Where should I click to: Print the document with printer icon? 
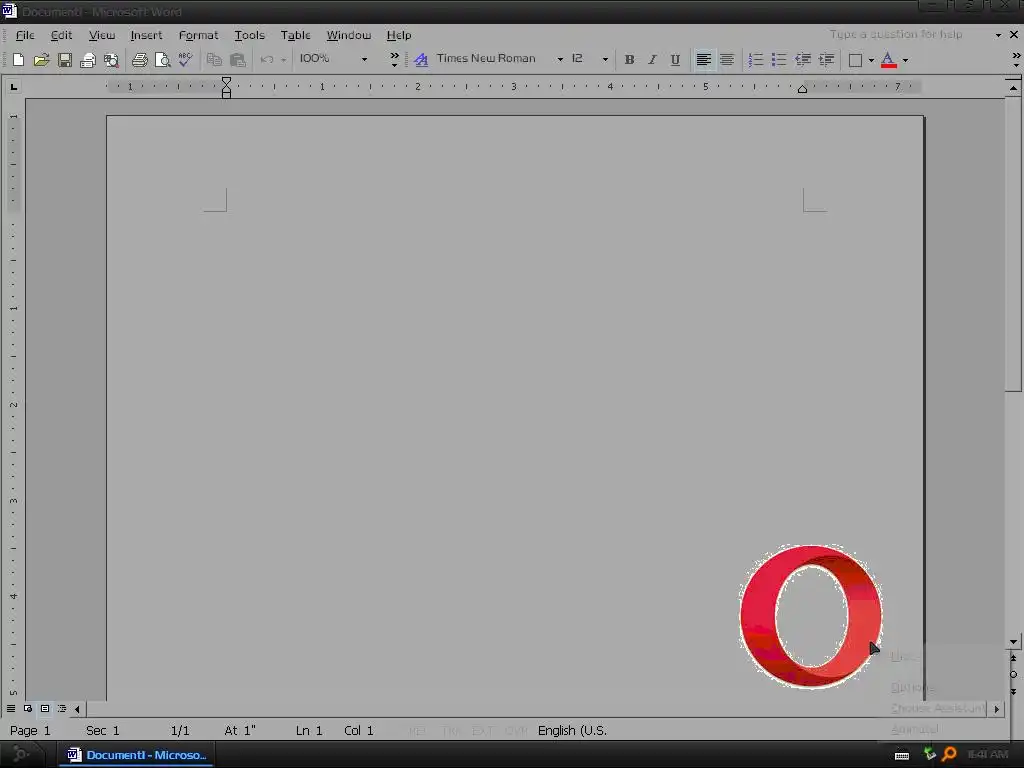pos(140,59)
